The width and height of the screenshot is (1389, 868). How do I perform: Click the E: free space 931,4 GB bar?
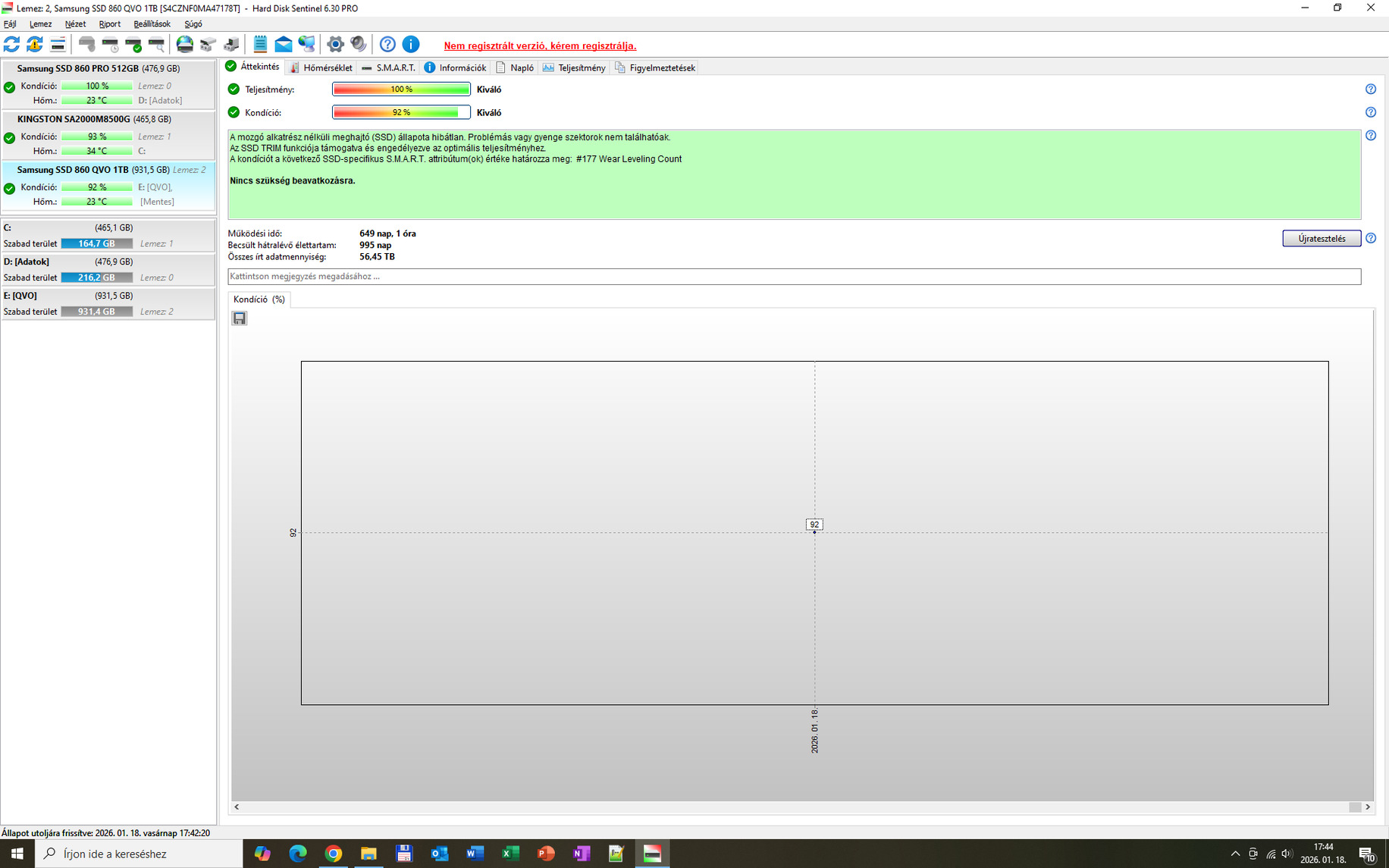coord(97,312)
